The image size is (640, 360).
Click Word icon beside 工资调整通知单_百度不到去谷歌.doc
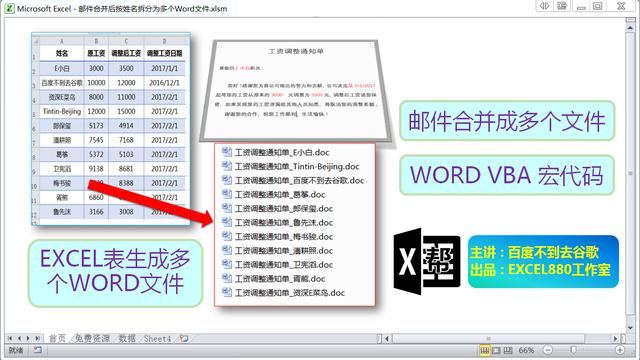click(227, 180)
